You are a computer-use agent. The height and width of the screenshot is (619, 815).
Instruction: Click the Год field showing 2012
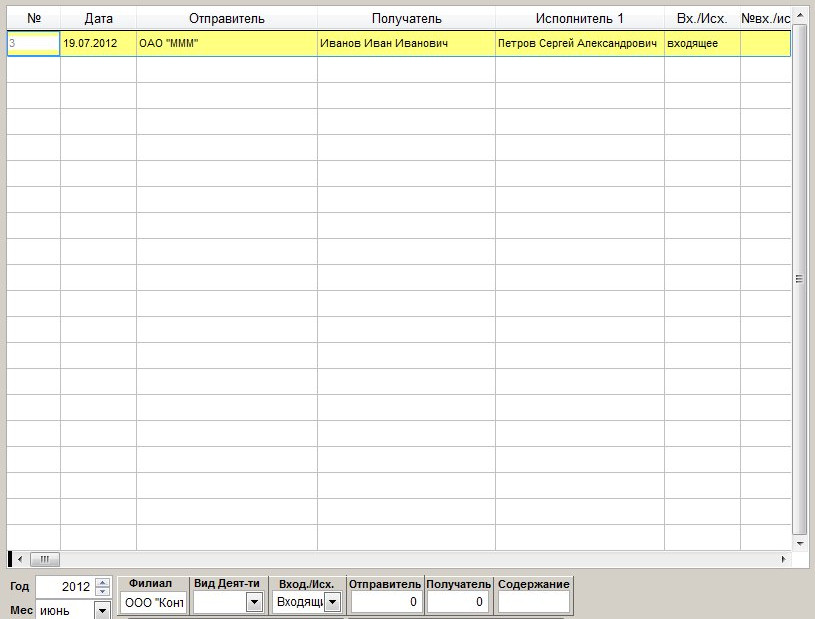tap(66, 587)
